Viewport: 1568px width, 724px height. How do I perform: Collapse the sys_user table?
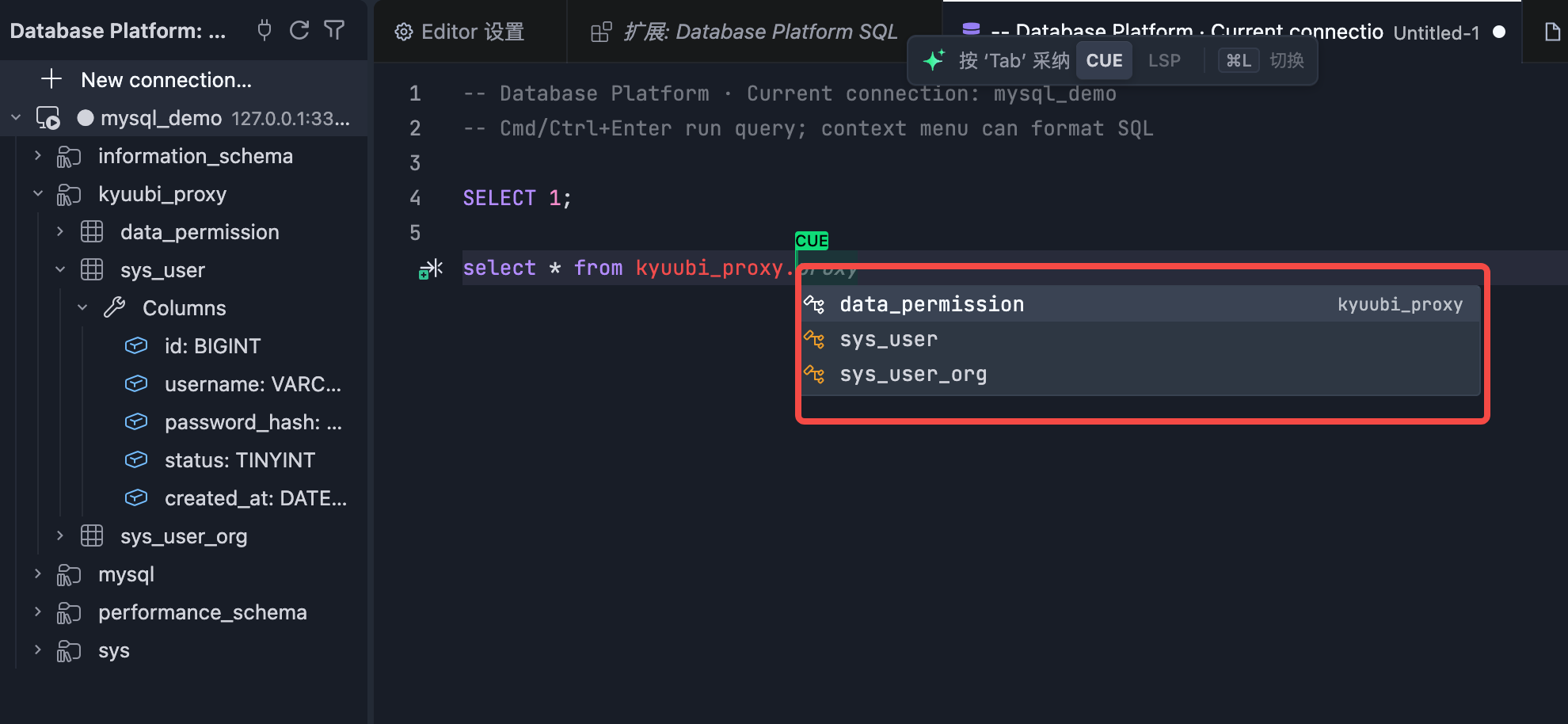click(60, 270)
